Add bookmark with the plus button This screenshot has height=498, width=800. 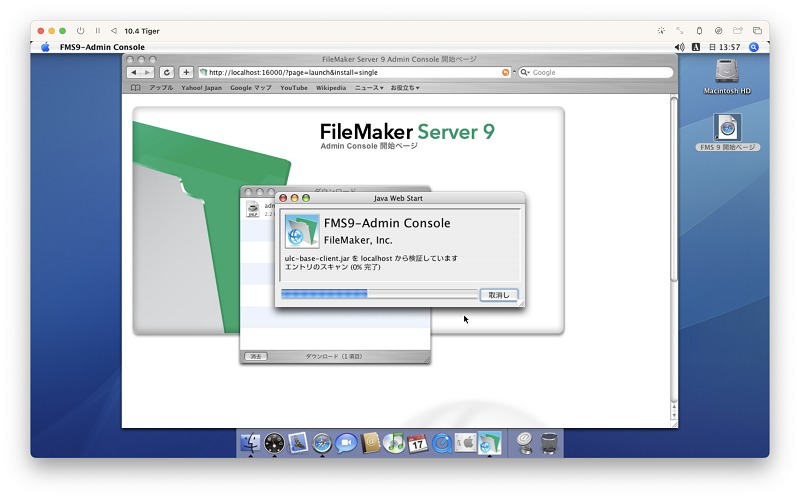point(186,72)
